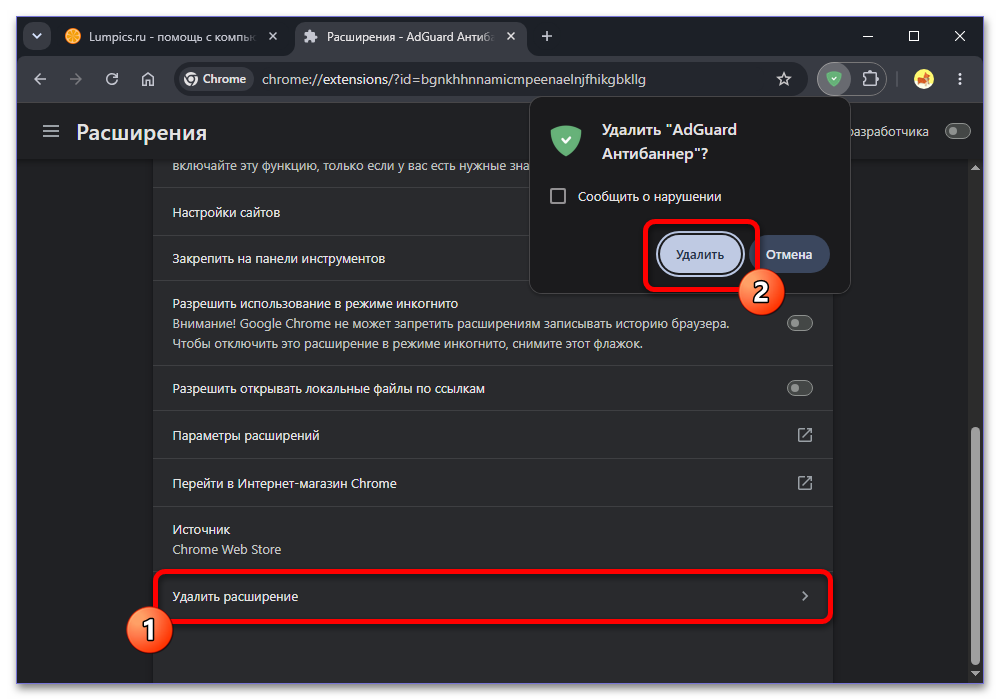Viewport: 1000px width, 700px height.
Task: Click the Chrome site info chip
Action: (x=215, y=79)
